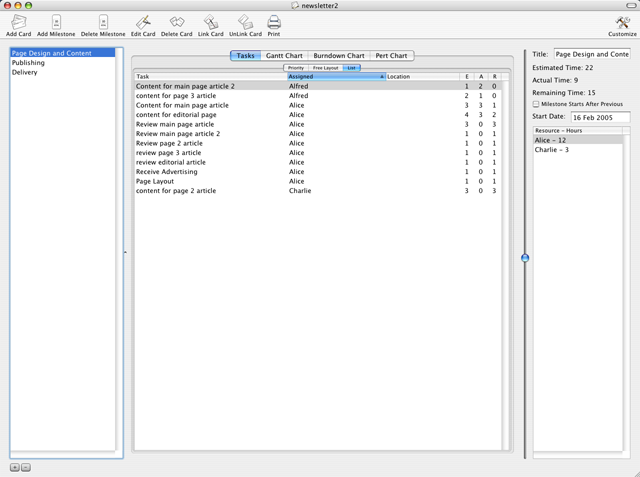This screenshot has height=477, width=640.
Task: Enable Milestone Starts After Previous checkbox
Action: (536, 104)
